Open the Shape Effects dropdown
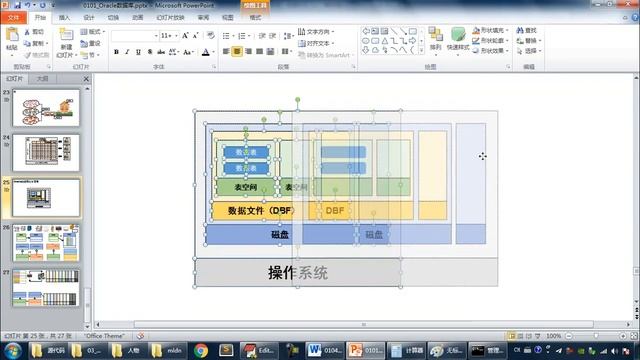640x360 pixels. pyautogui.click(x=490, y=51)
